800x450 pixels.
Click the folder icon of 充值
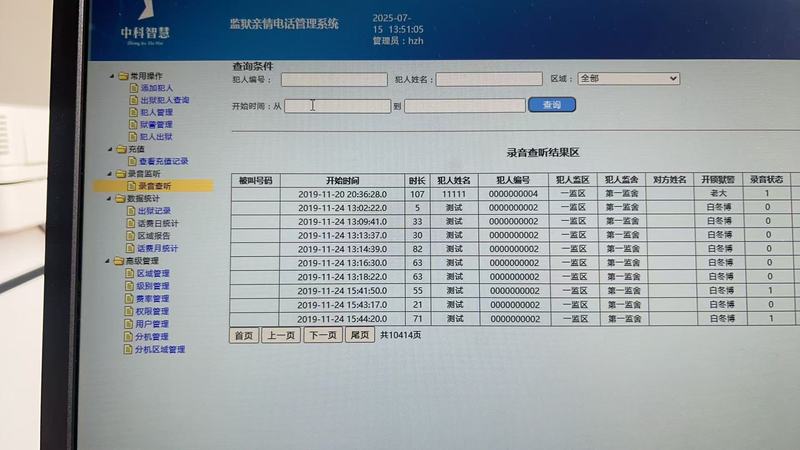121,149
